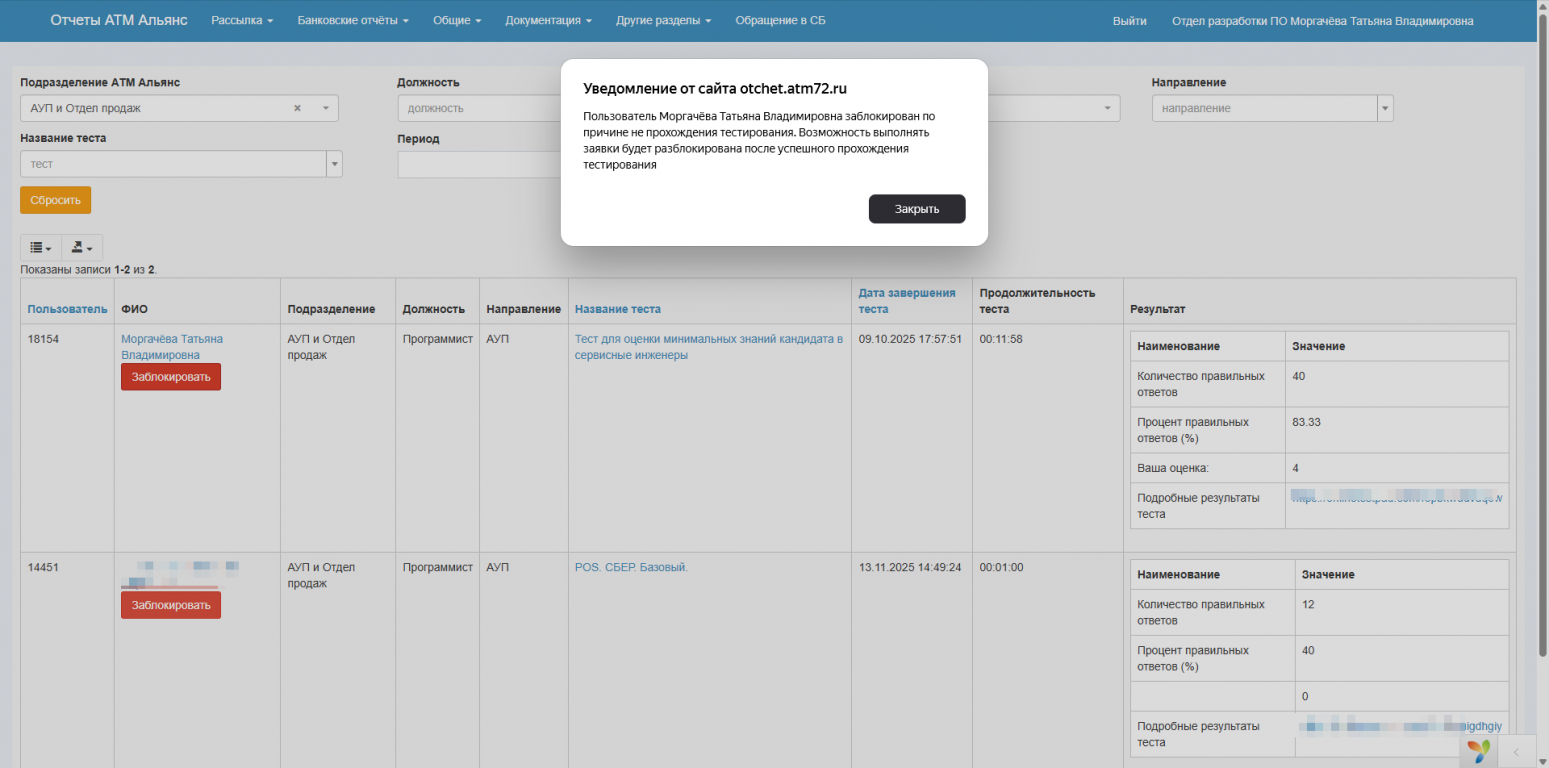Collapse debug toolbar with arrow icon
Viewport: 1549px width, 768px height.
pos(1516,751)
